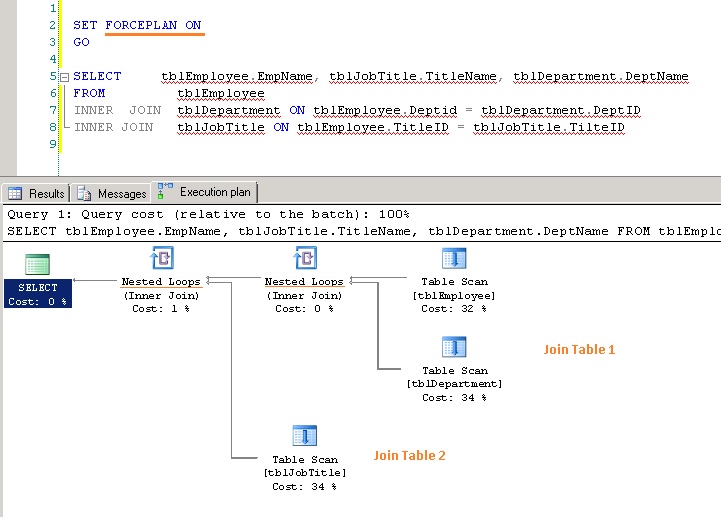Click the Results tab grid icon
This screenshot has height=517, width=721.
16,194
